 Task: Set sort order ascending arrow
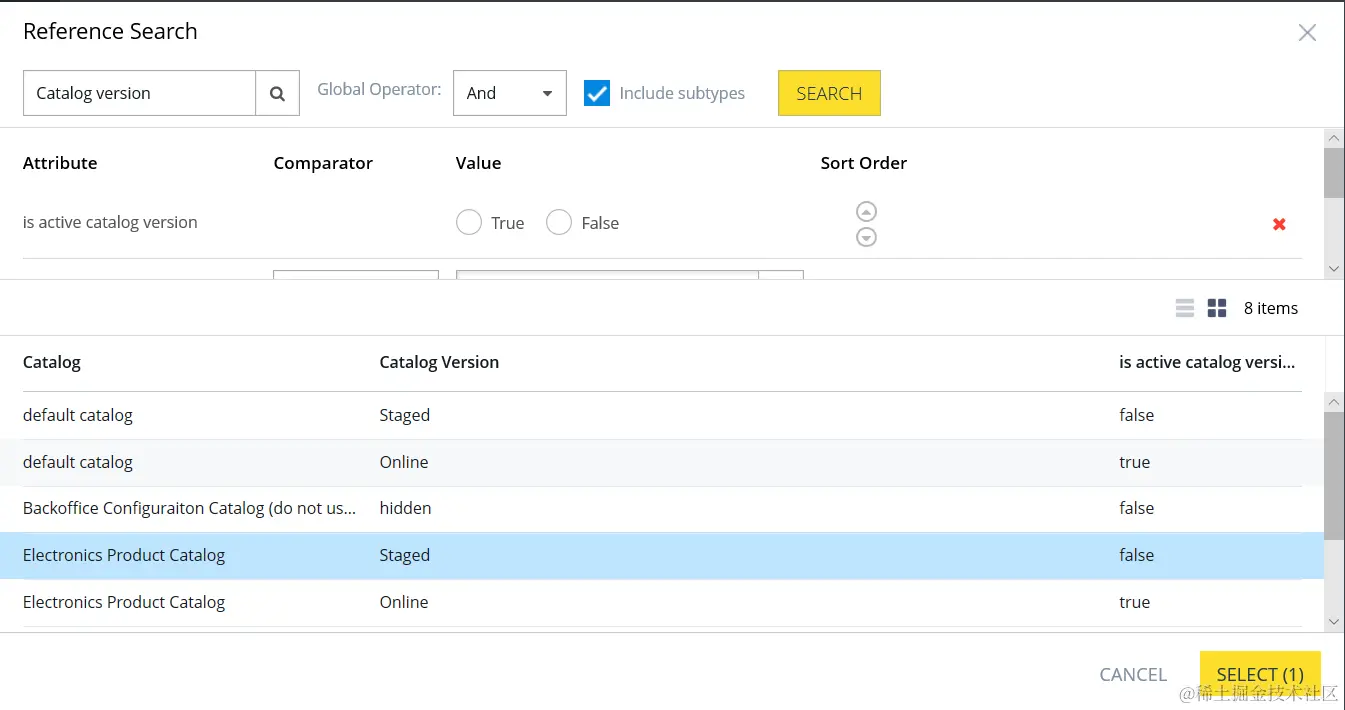click(867, 211)
